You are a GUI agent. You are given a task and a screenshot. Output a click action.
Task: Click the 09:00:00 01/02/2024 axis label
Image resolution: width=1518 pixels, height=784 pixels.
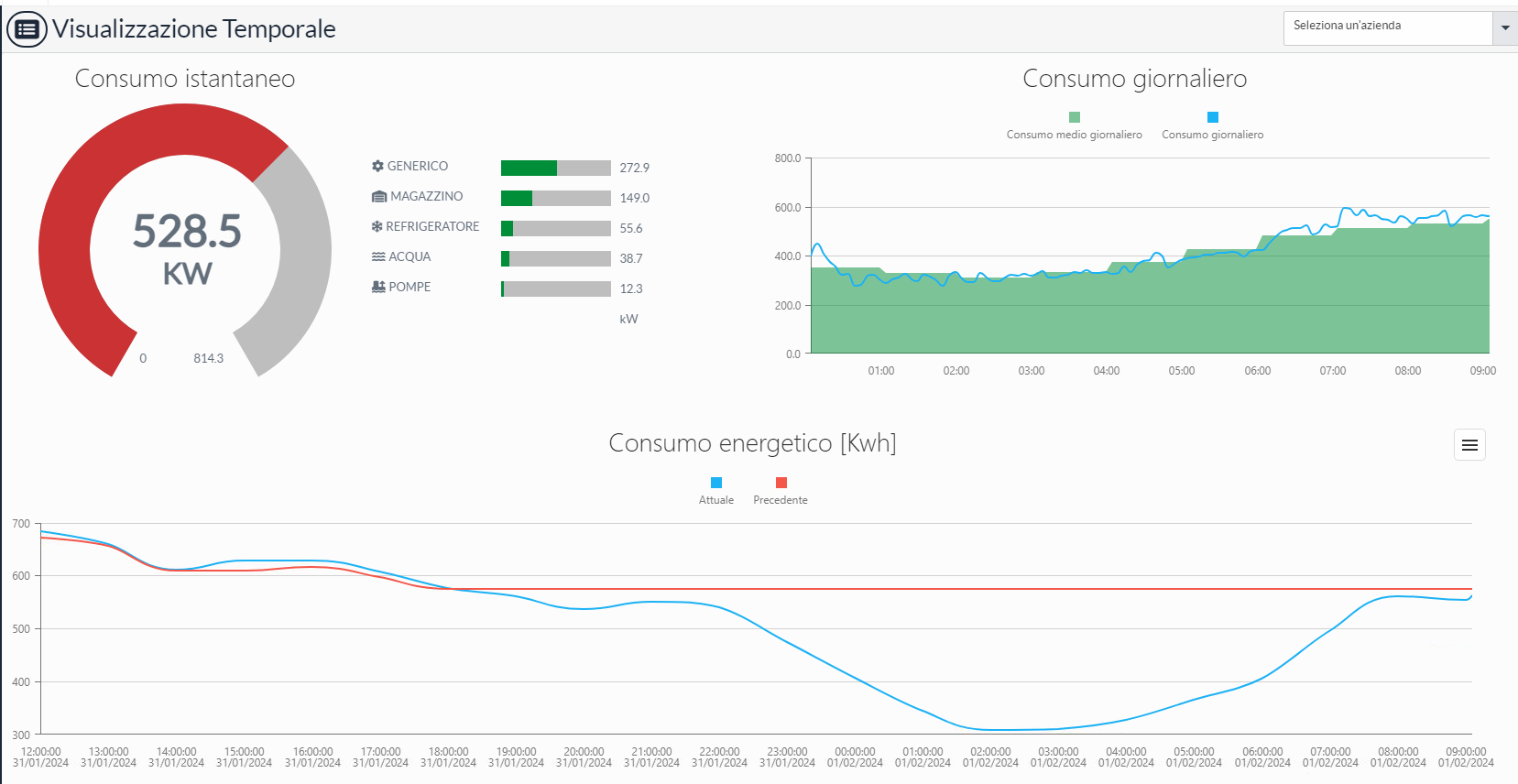[x=1466, y=757]
